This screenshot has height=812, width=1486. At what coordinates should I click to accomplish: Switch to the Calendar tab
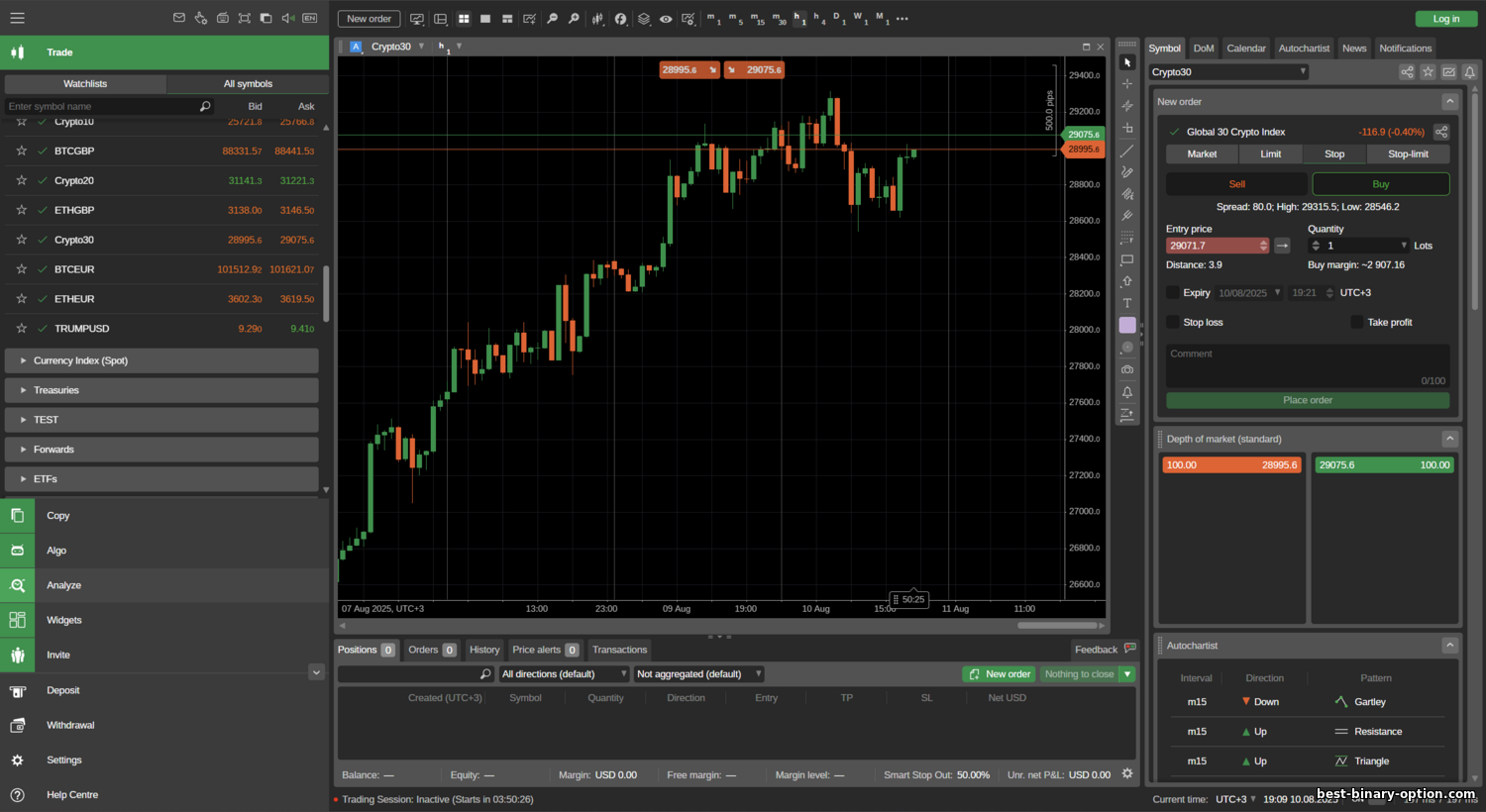1245,49
